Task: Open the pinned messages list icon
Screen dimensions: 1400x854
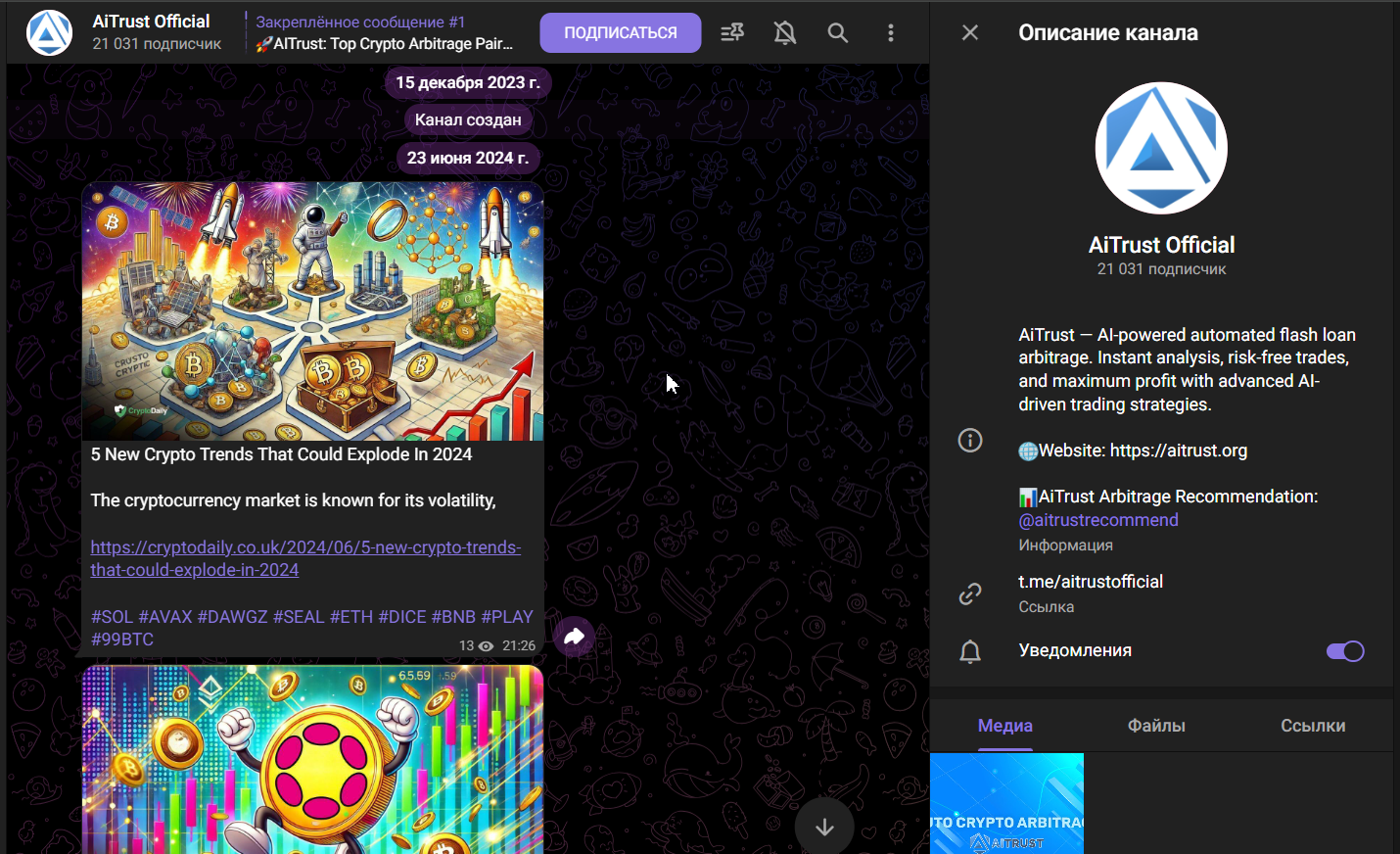Action: coord(732,32)
